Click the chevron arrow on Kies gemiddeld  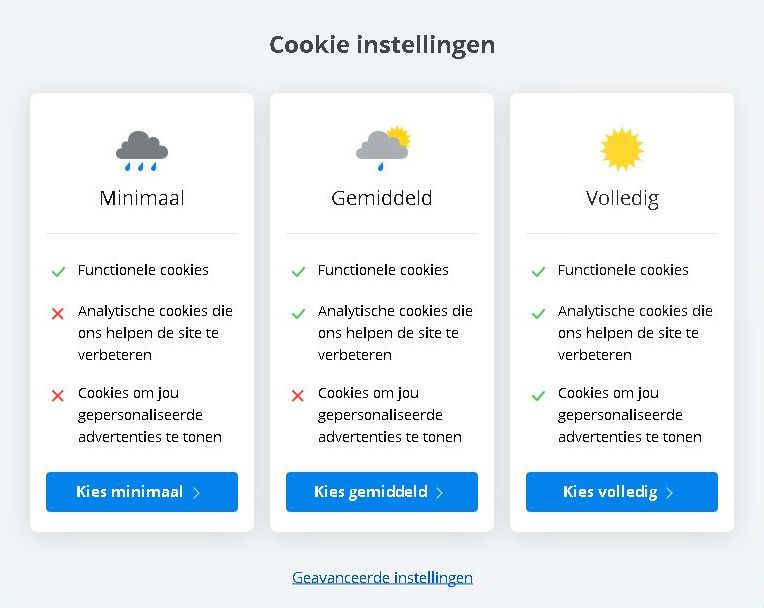coord(439,493)
